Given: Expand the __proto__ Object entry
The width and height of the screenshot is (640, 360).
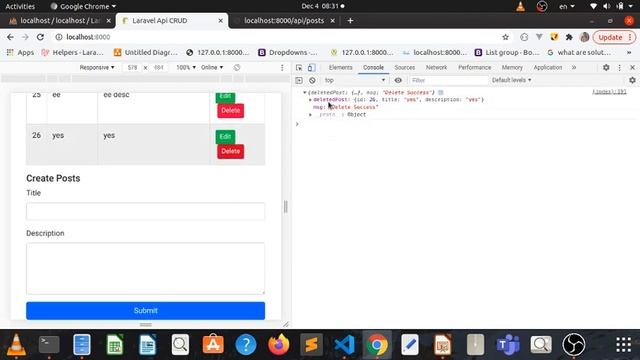Looking at the screenshot, I should pos(310,115).
